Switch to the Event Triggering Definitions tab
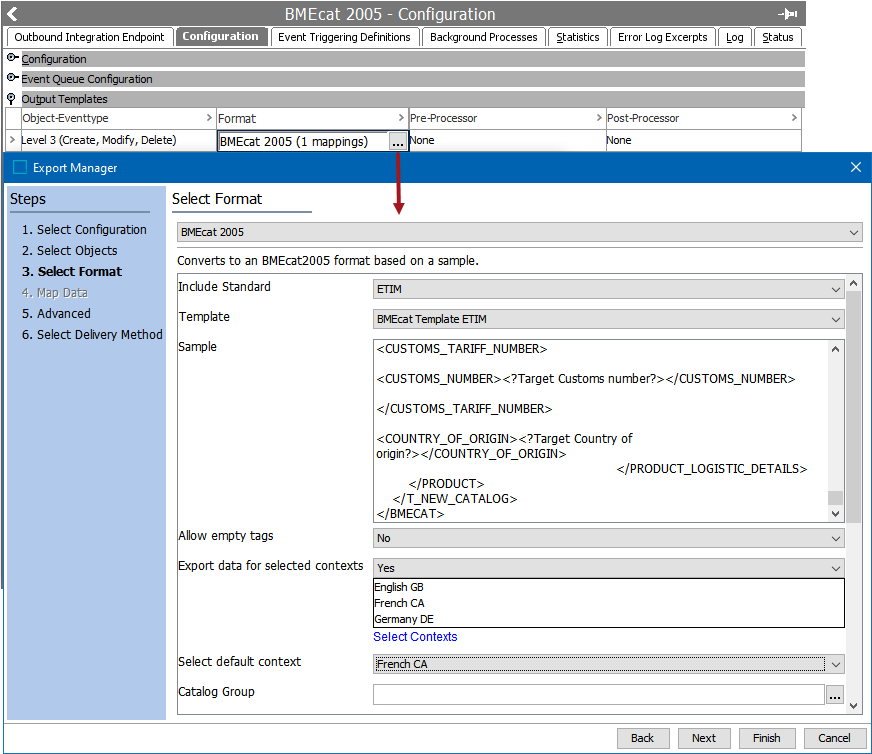The height and width of the screenshot is (754, 872). click(x=344, y=37)
